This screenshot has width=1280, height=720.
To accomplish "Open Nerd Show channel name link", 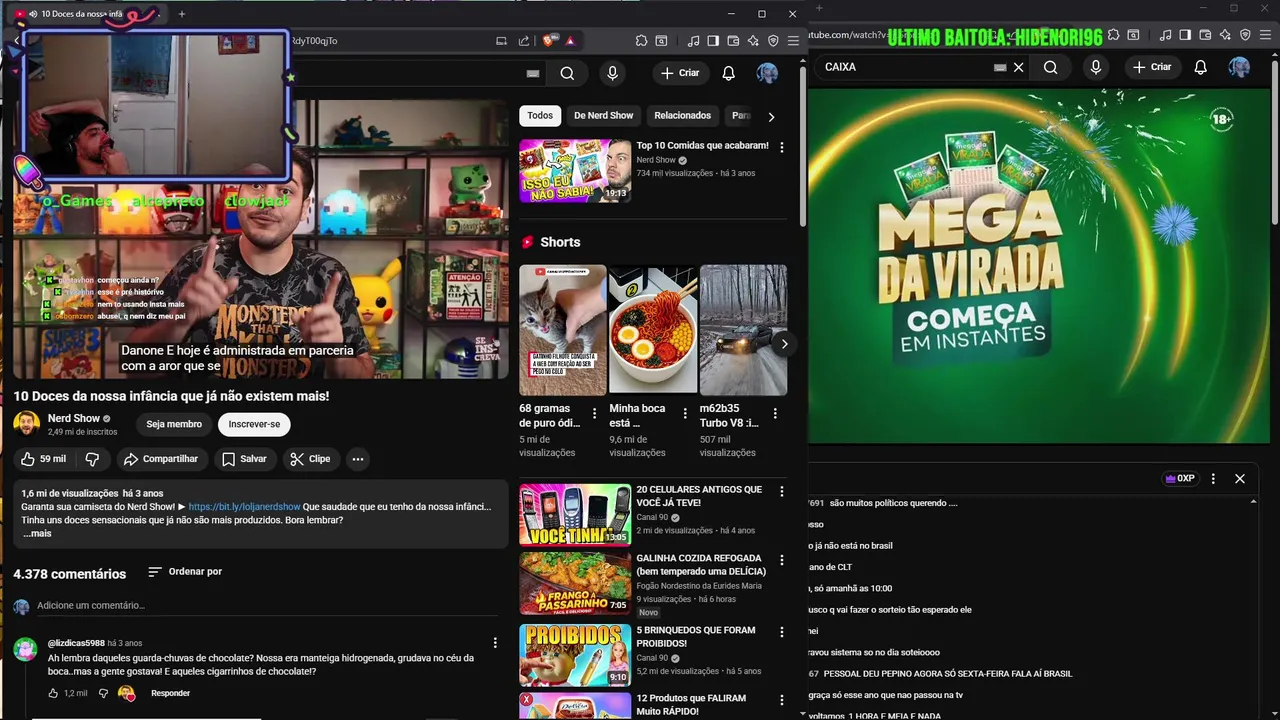I will pos(74,418).
